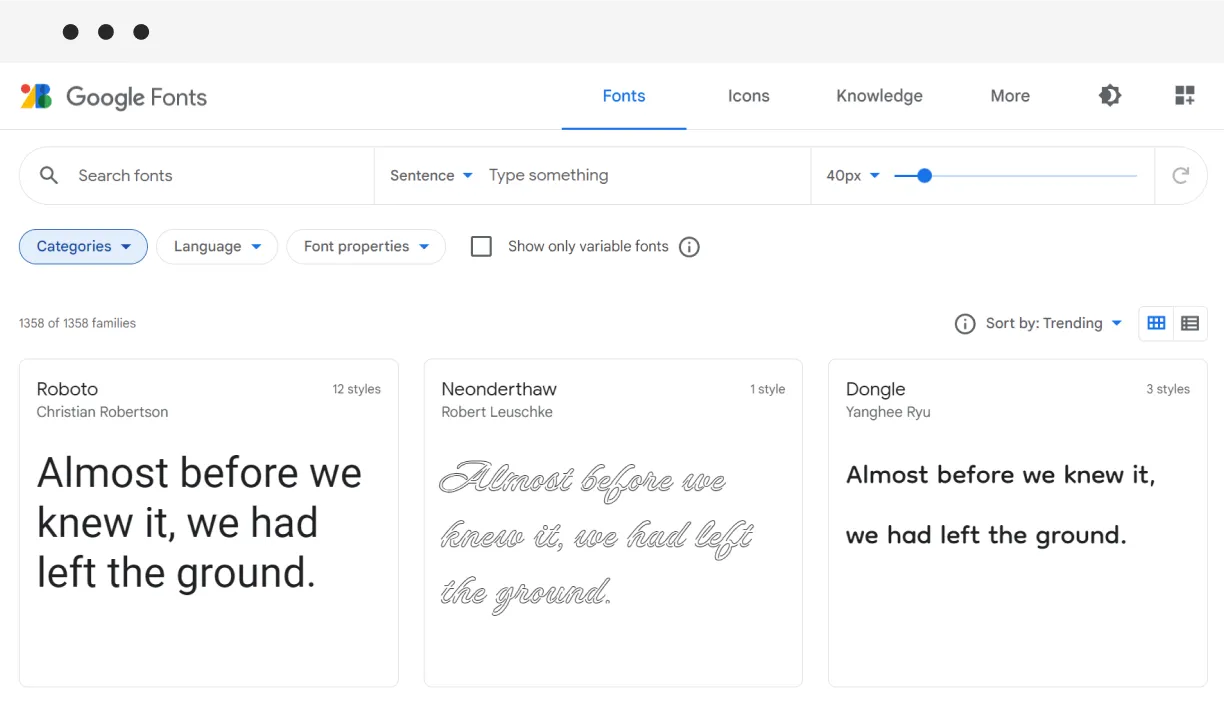Open Sort by: Trending dropdown
Screen dimensions: 1224x707
[1054, 323]
